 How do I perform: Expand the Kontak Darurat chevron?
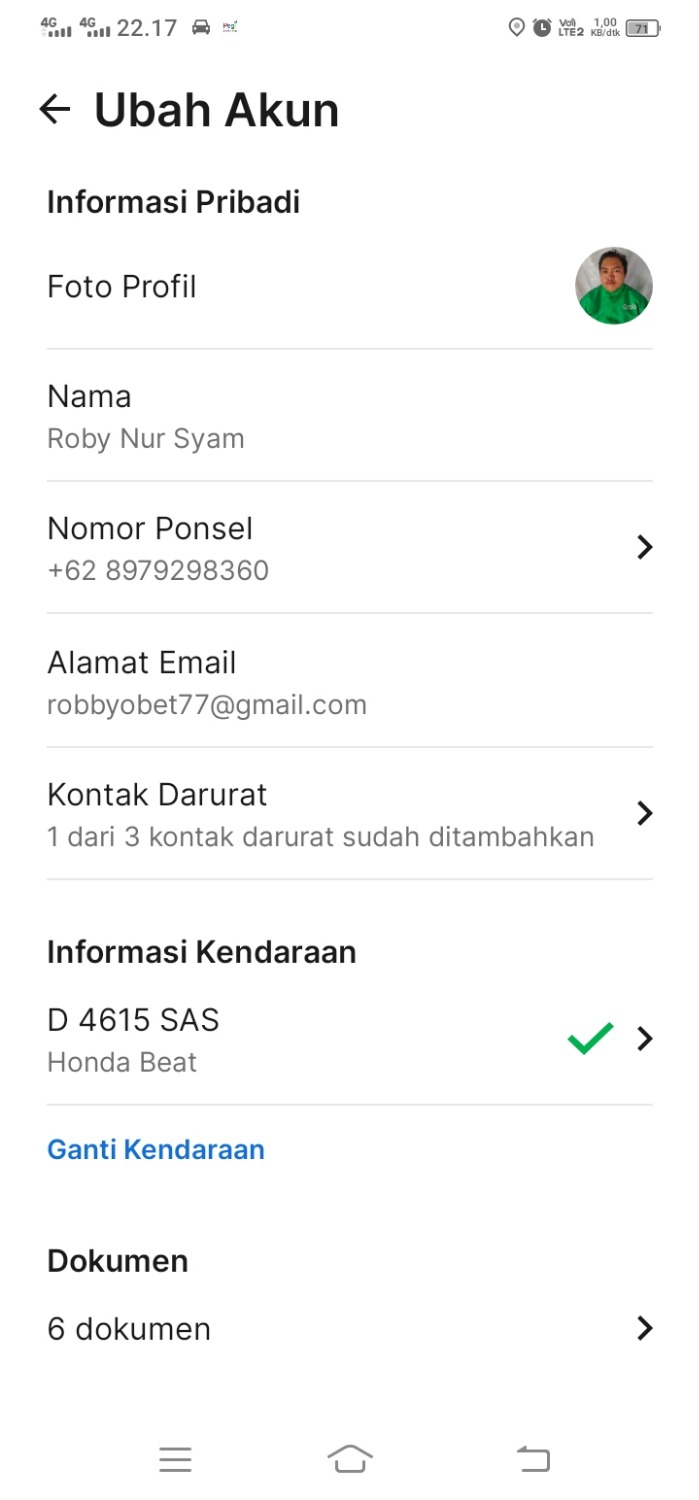[x=645, y=813]
